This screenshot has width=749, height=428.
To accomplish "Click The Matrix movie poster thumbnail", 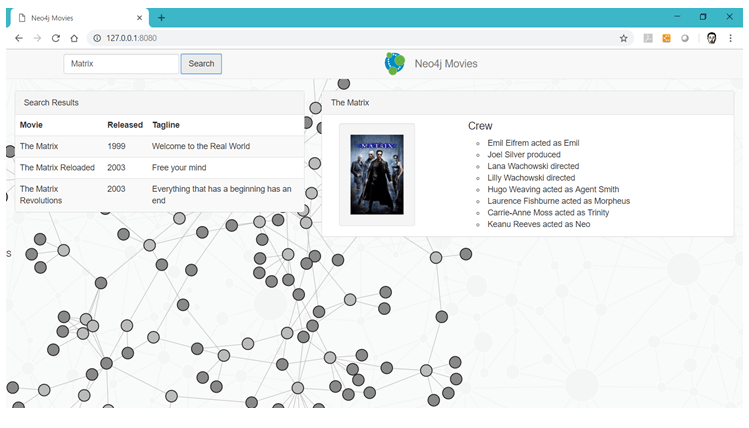I will click(x=377, y=174).
